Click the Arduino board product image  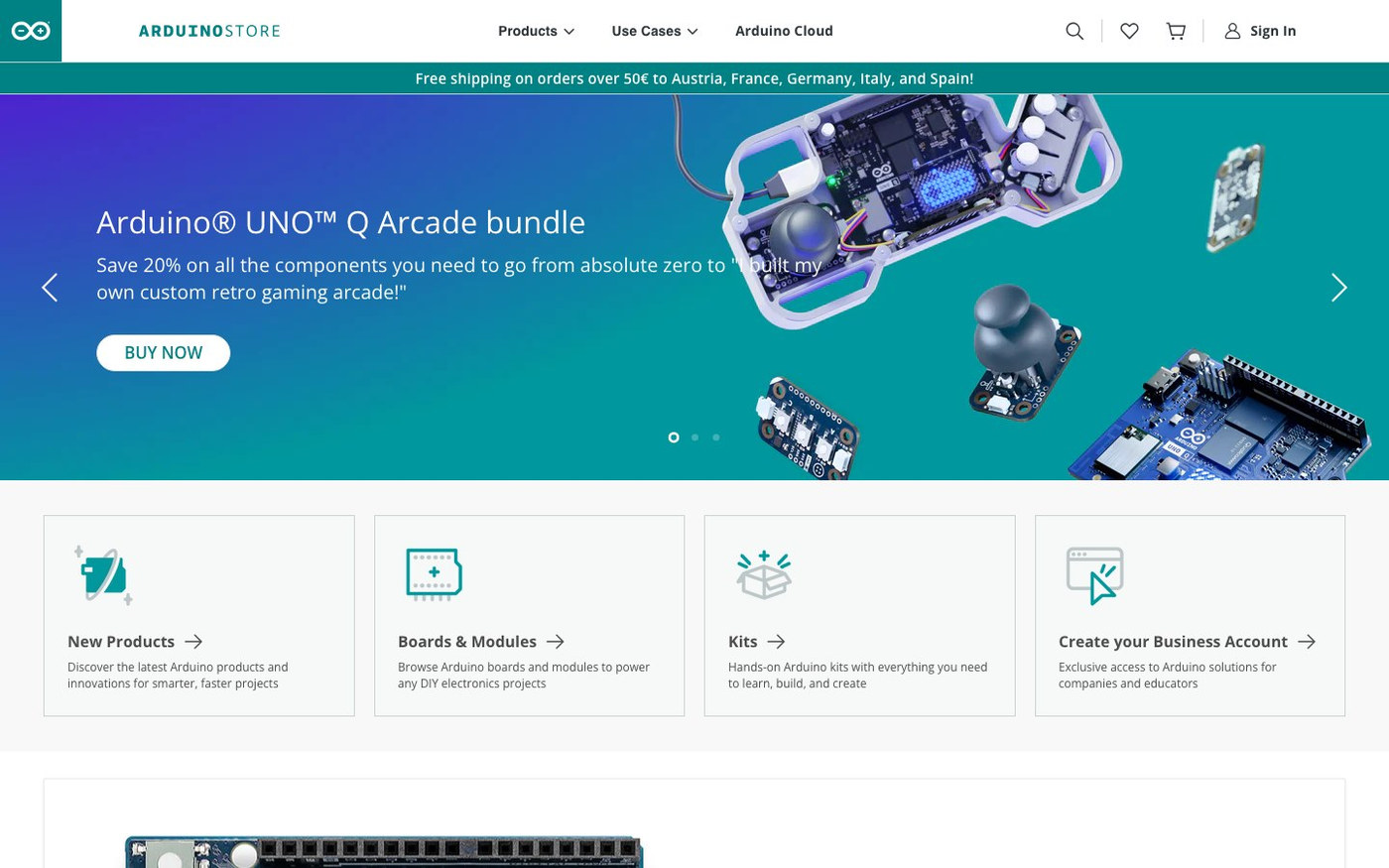(x=384, y=851)
